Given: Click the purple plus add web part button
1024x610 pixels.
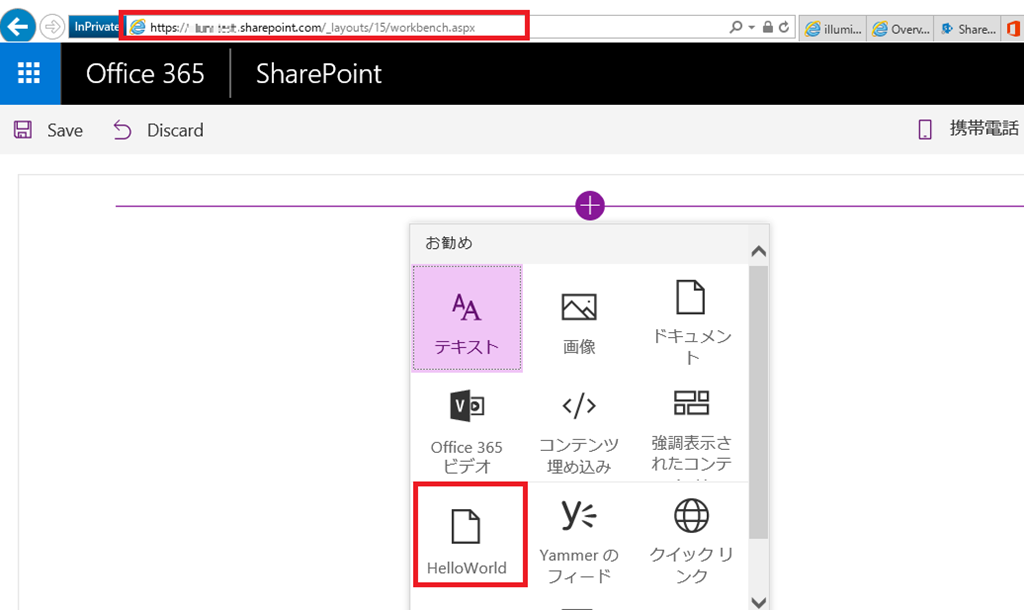Looking at the screenshot, I should click(590, 206).
